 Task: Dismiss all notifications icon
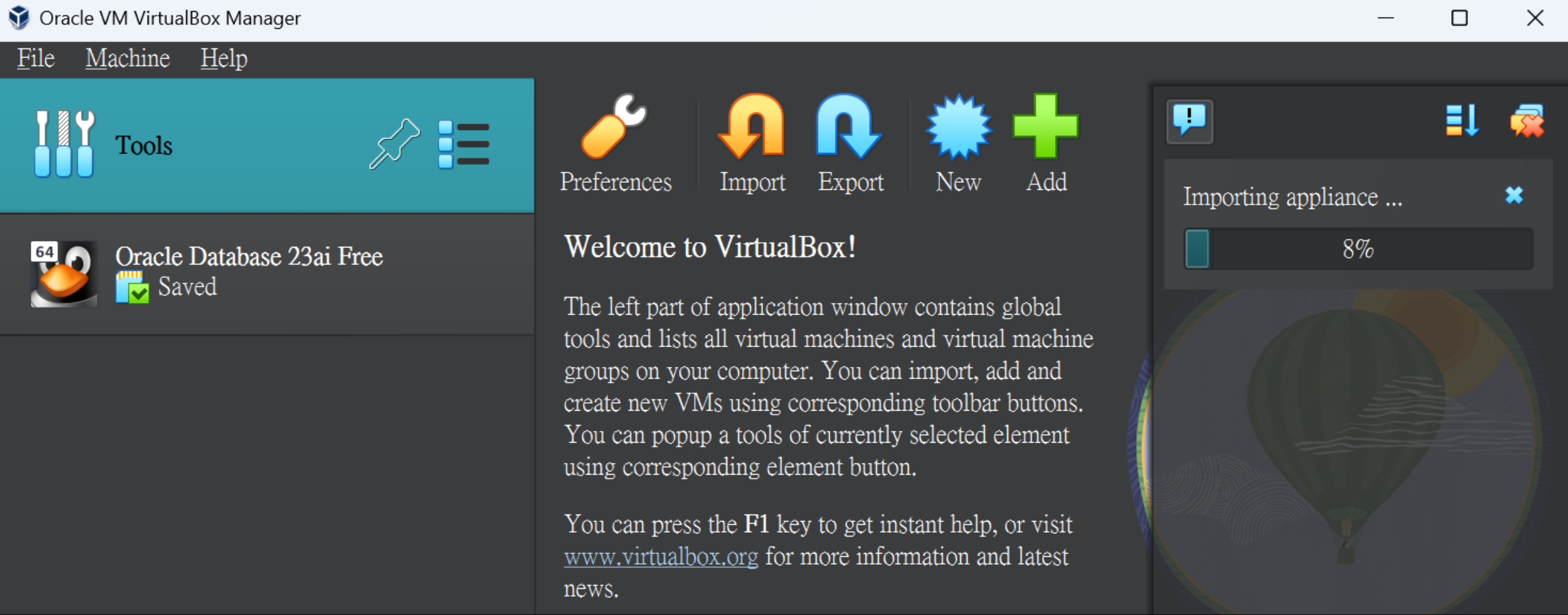click(x=1527, y=121)
